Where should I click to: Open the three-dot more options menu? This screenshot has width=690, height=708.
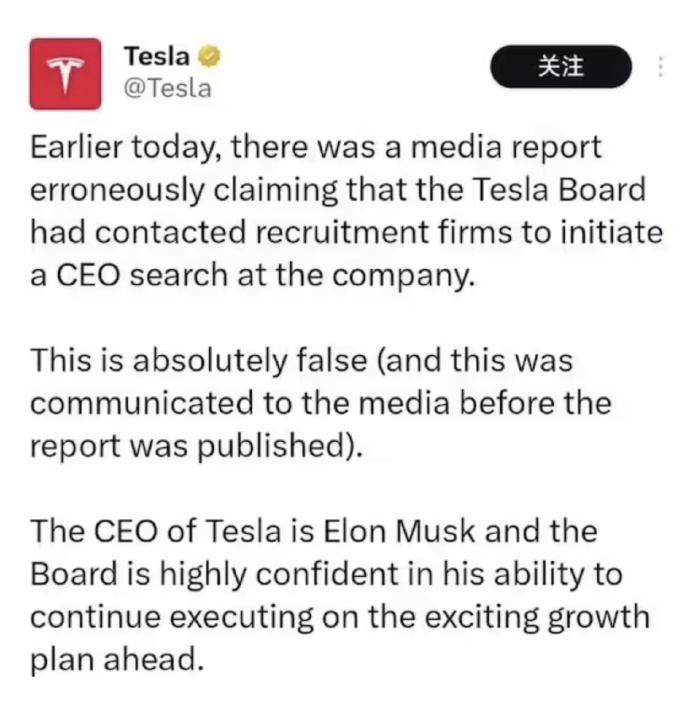(x=660, y=66)
